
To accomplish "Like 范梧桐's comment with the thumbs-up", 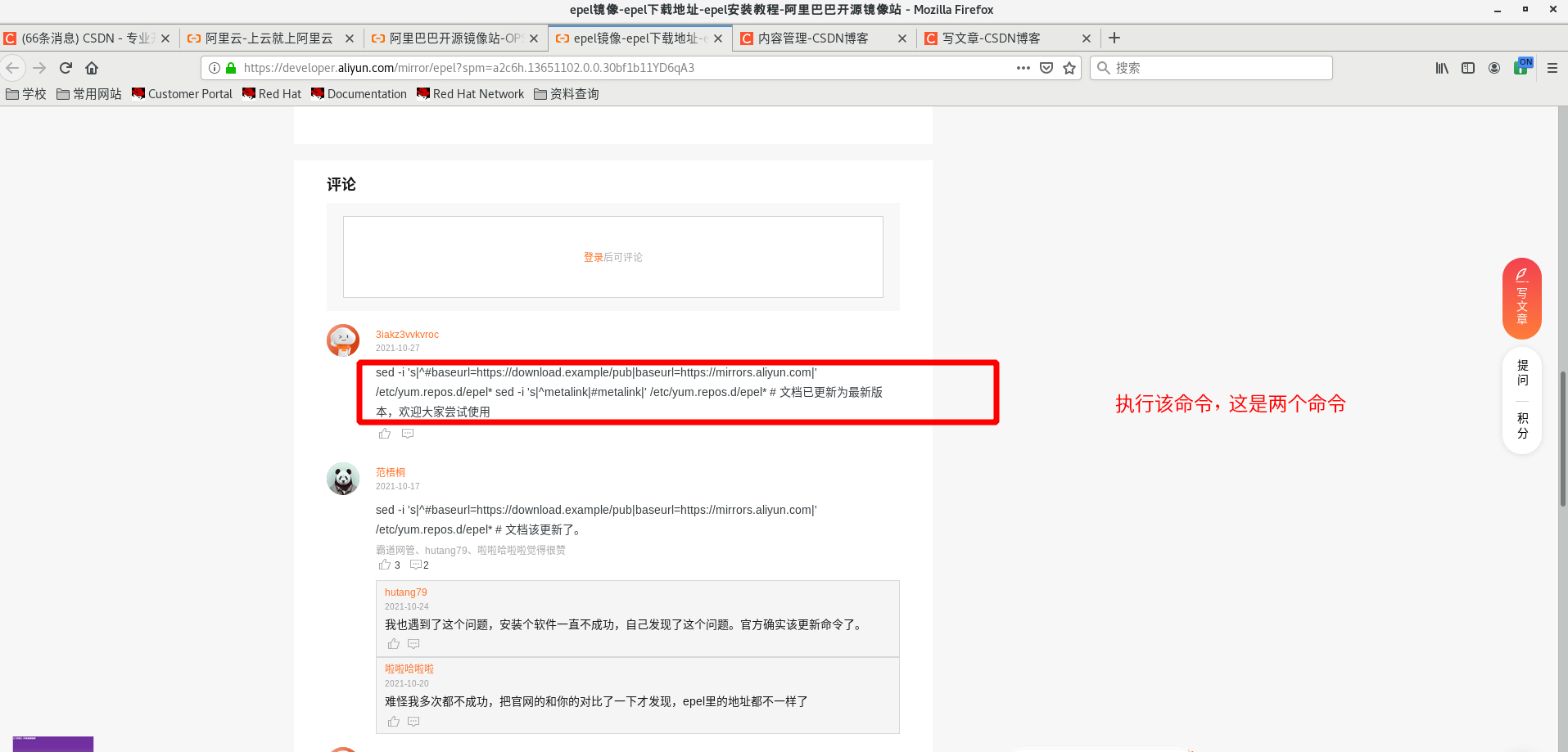I will (385, 565).
